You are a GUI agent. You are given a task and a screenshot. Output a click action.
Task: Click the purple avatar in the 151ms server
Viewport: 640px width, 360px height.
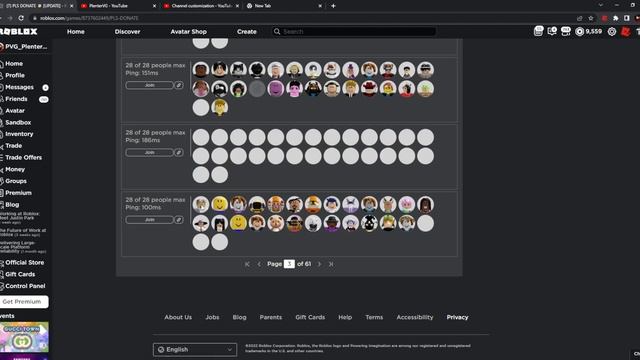(x=276, y=89)
